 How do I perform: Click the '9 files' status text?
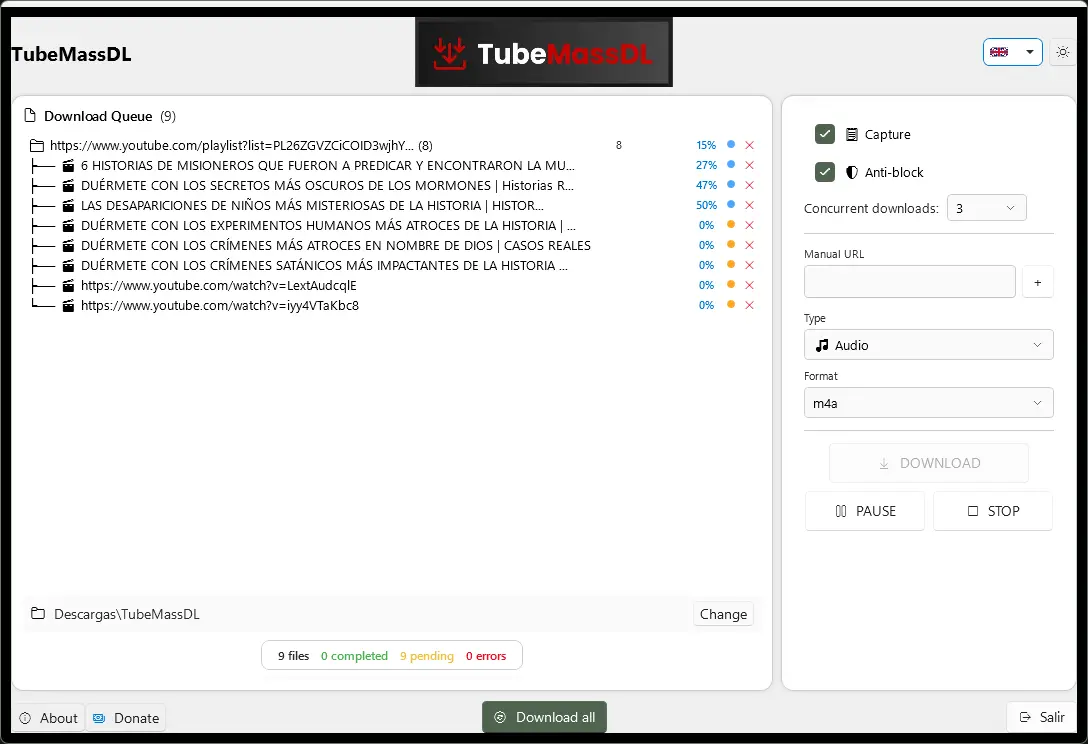pos(294,656)
